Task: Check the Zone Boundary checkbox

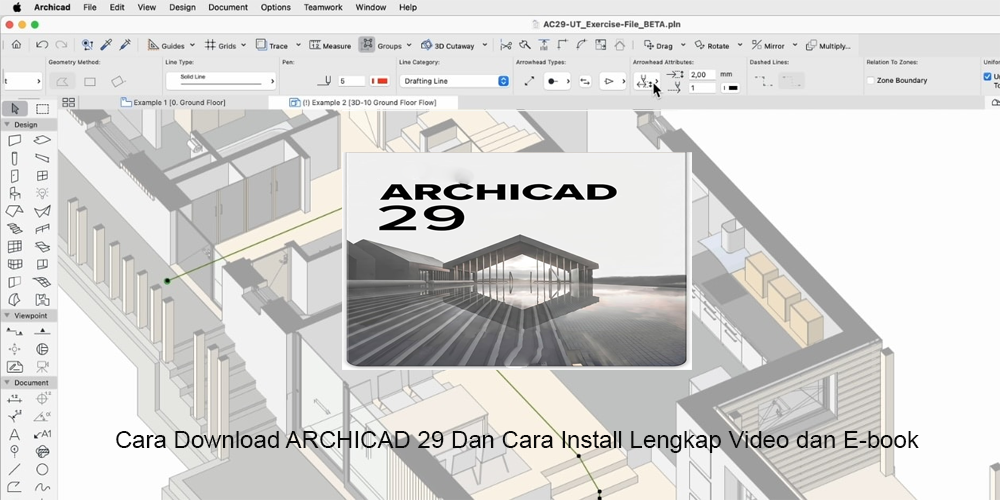Action: pos(871,80)
